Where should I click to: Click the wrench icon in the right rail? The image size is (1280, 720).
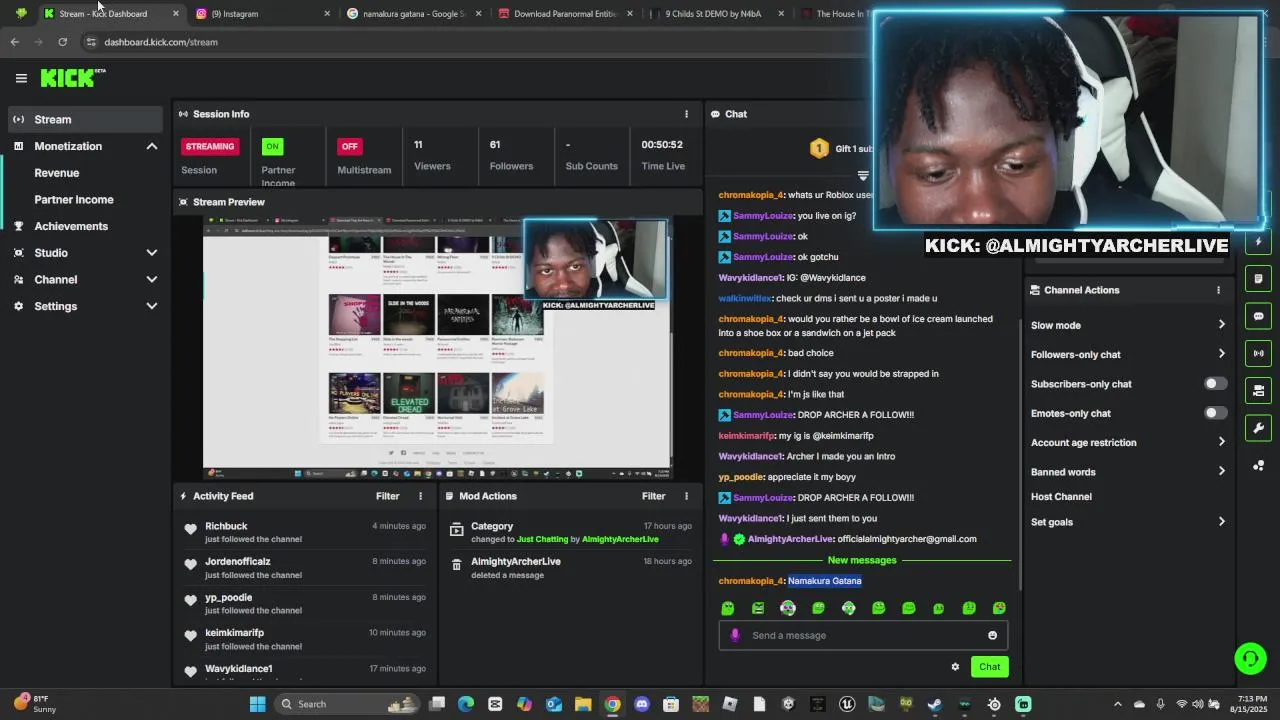1258,428
